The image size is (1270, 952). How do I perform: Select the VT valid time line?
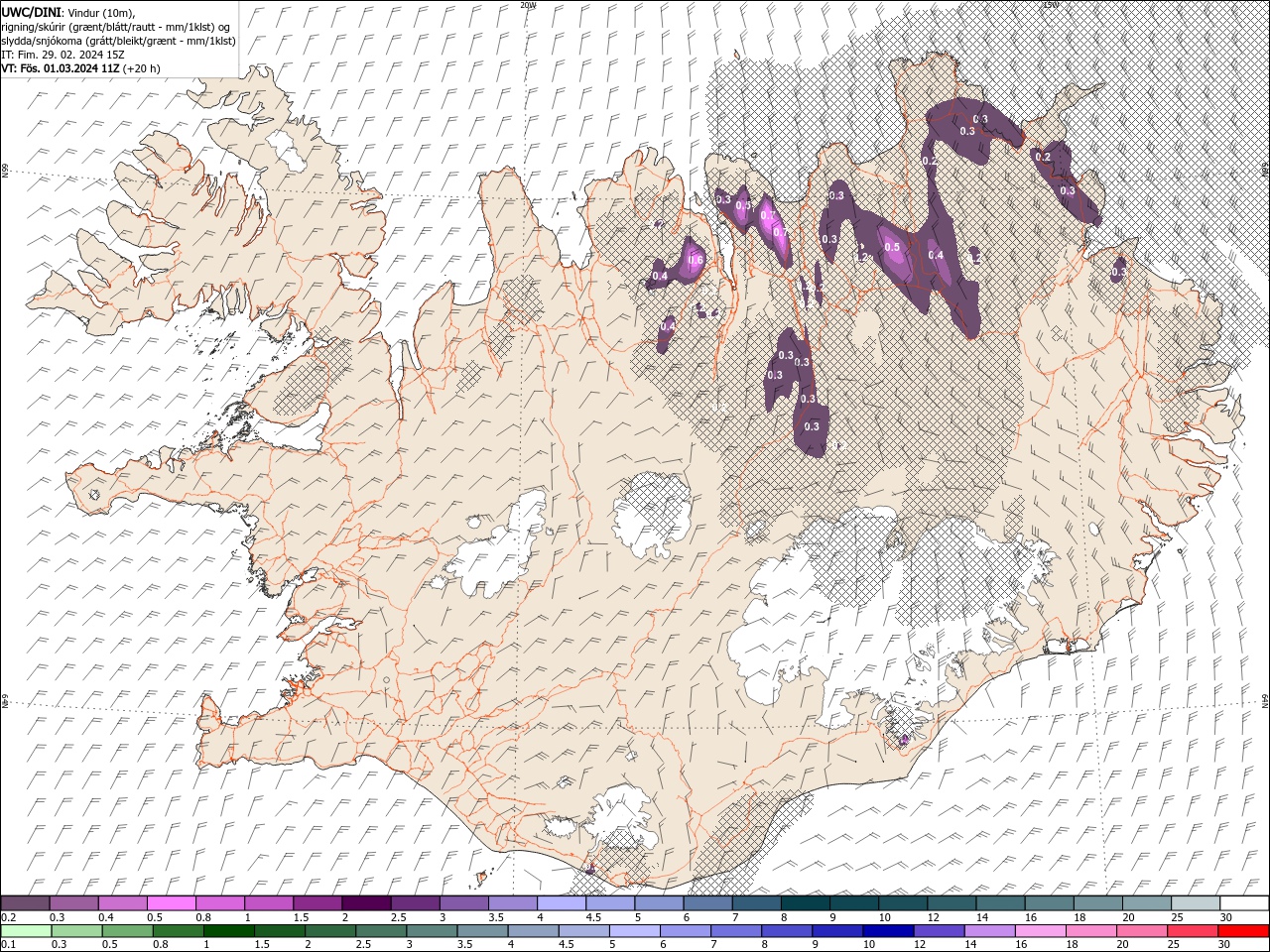pos(79,68)
